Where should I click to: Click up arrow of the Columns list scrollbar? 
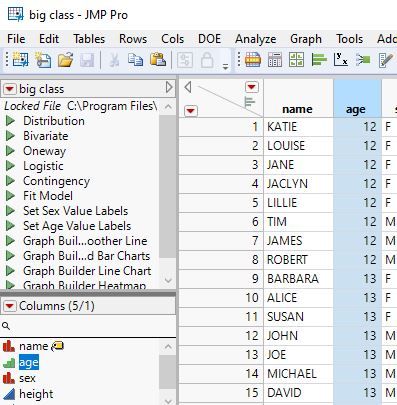click(x=168, y=347)
